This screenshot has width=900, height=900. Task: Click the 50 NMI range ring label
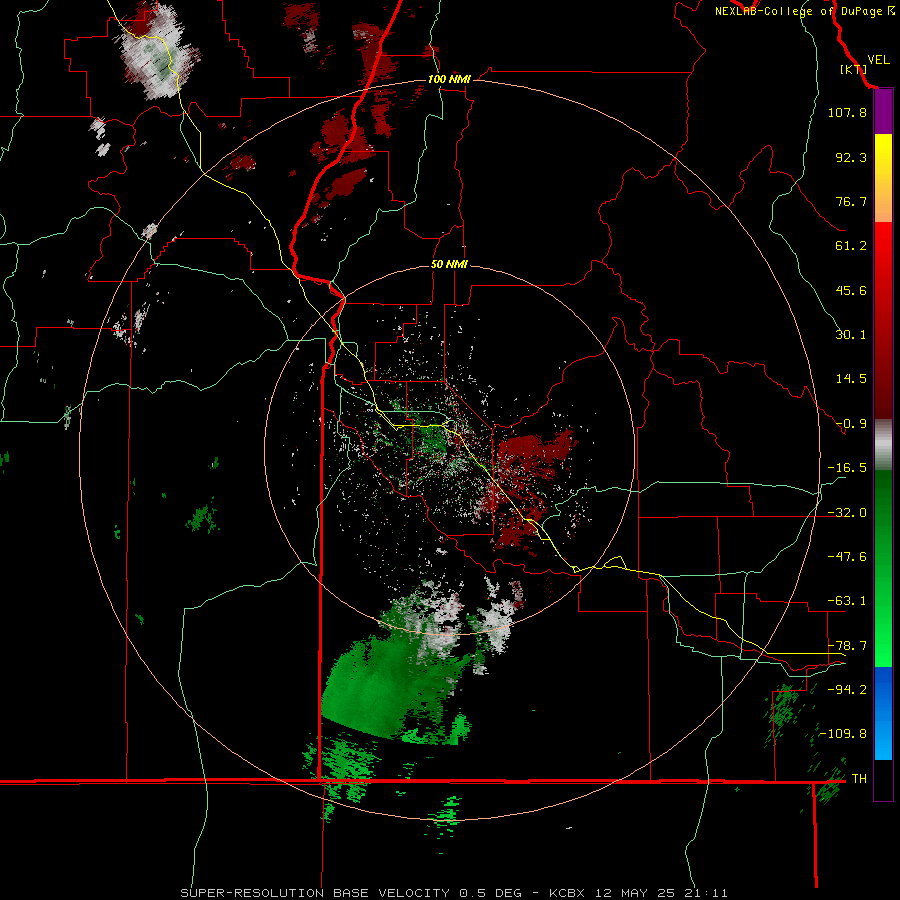pos(449,264)
